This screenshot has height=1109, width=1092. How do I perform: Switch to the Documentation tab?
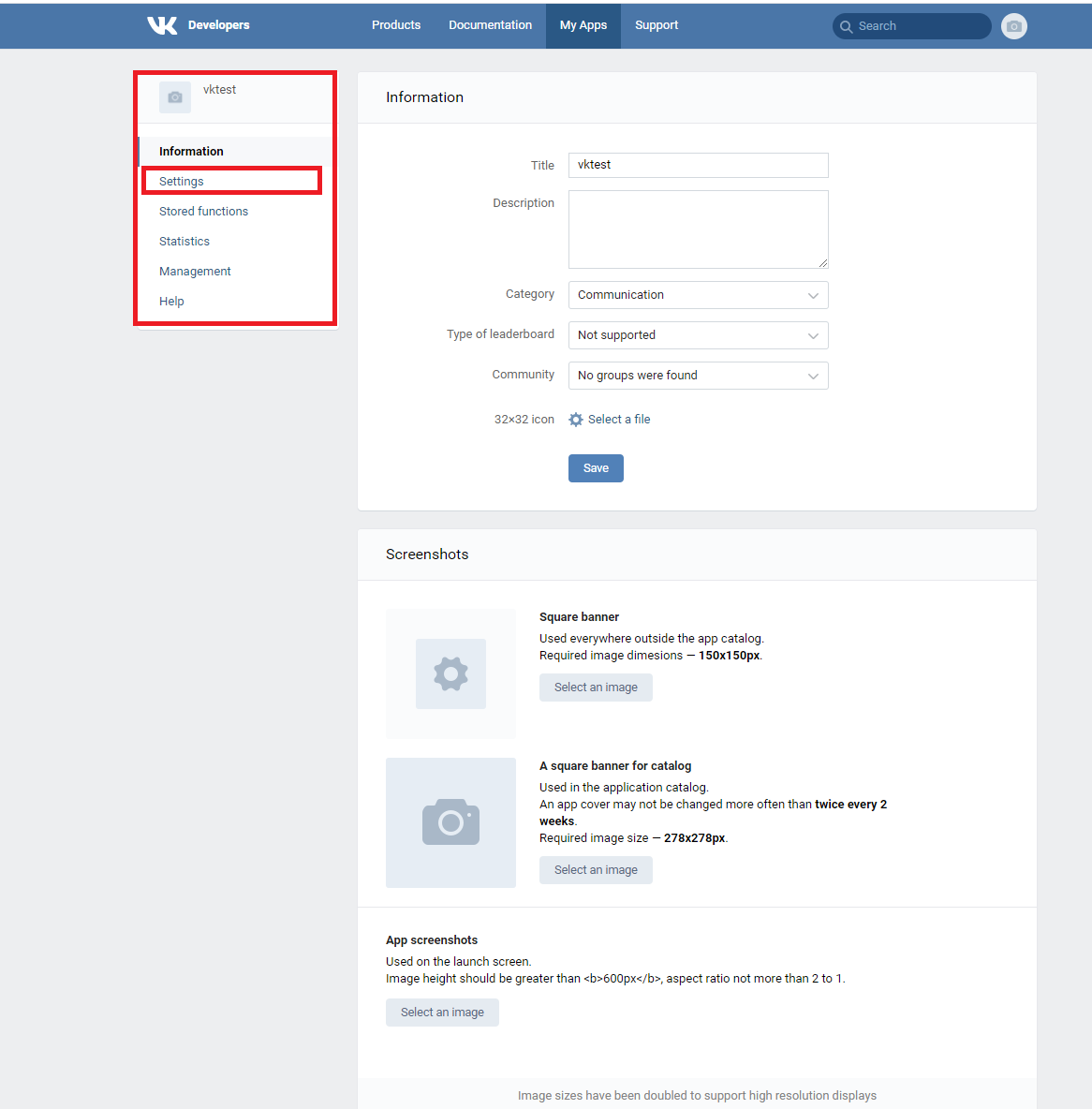490,25
